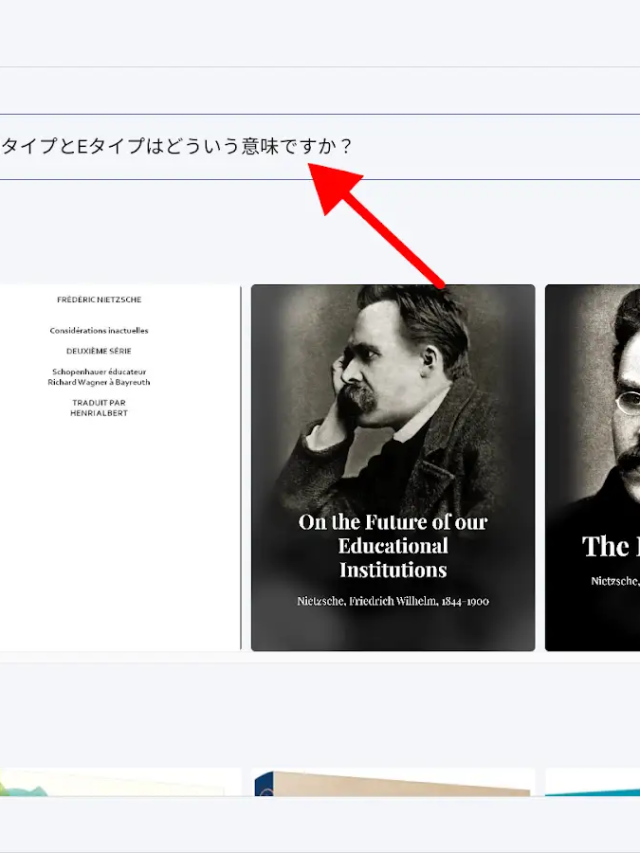Click the word 'Institutions' on the middle cover

(x=393, y=570)
